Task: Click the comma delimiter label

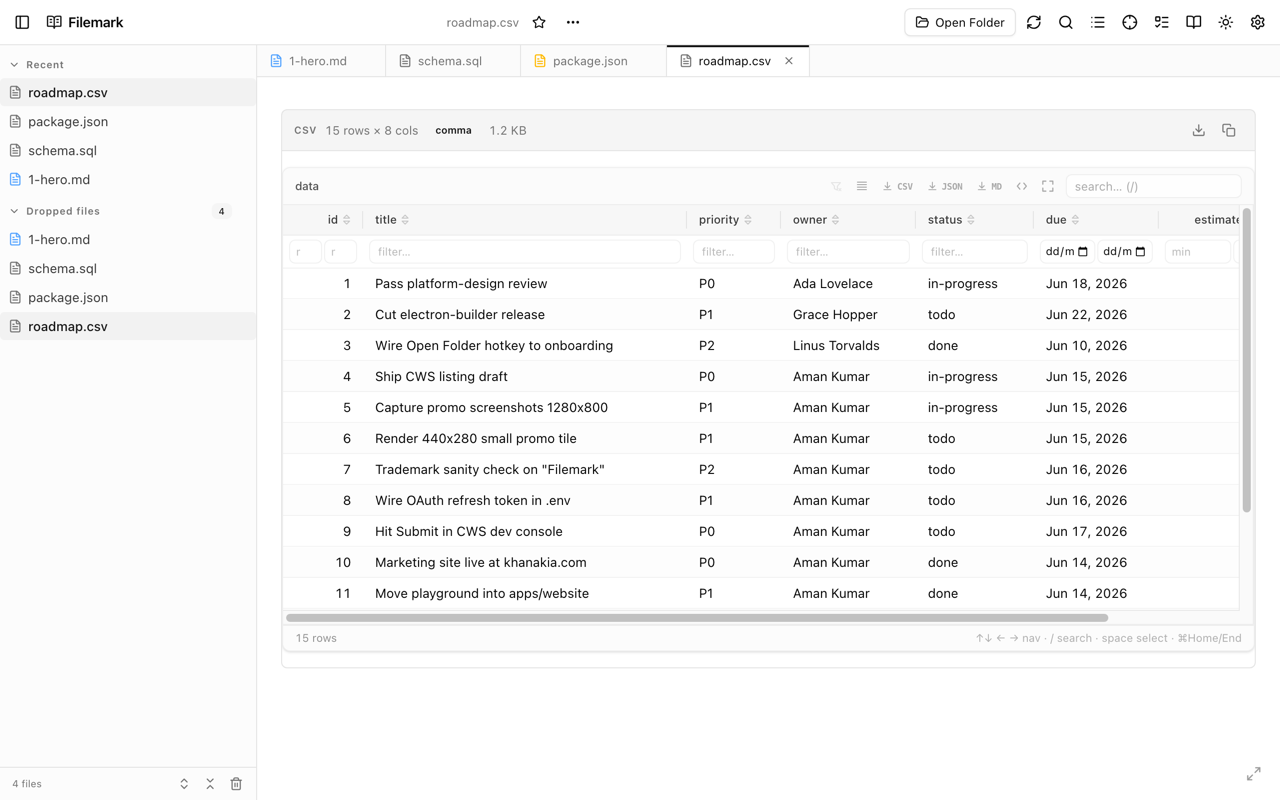Action: (453, 130)
